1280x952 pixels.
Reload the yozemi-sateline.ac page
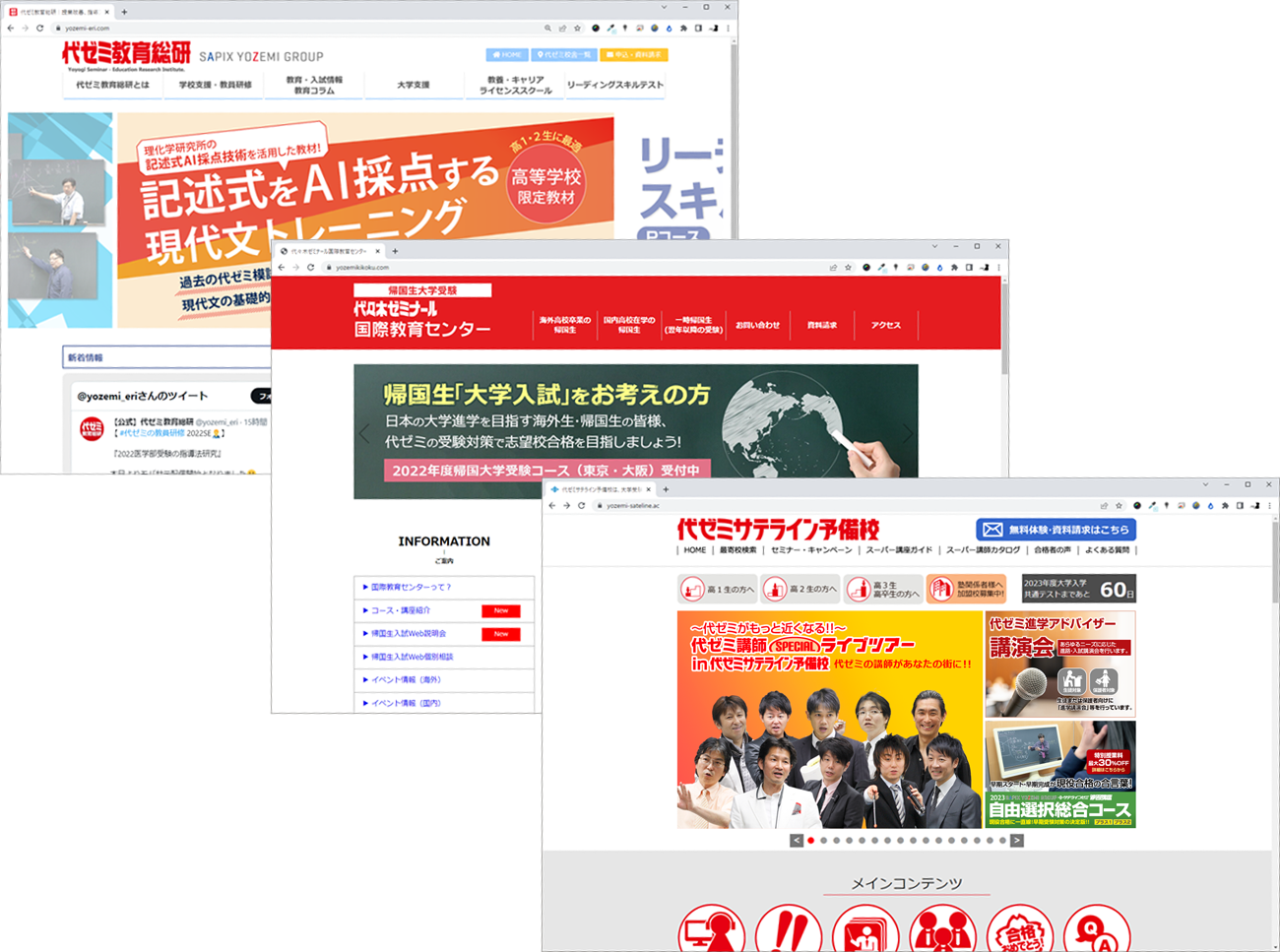[581, 505]
